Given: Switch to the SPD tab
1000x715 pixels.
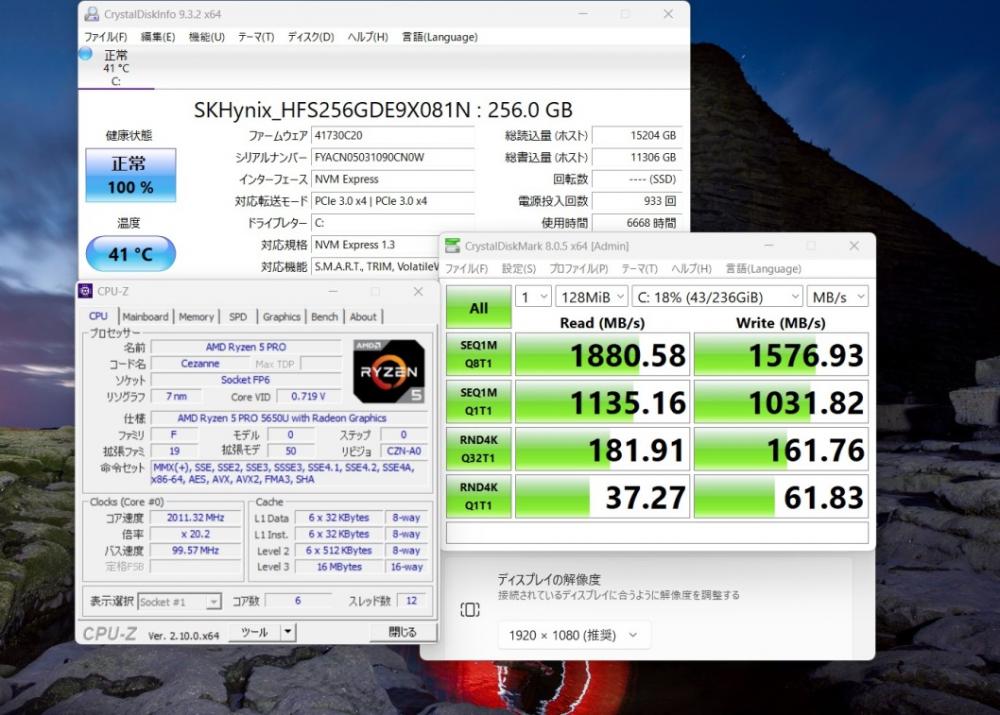Looking at the screenshot, I should 238,316.
